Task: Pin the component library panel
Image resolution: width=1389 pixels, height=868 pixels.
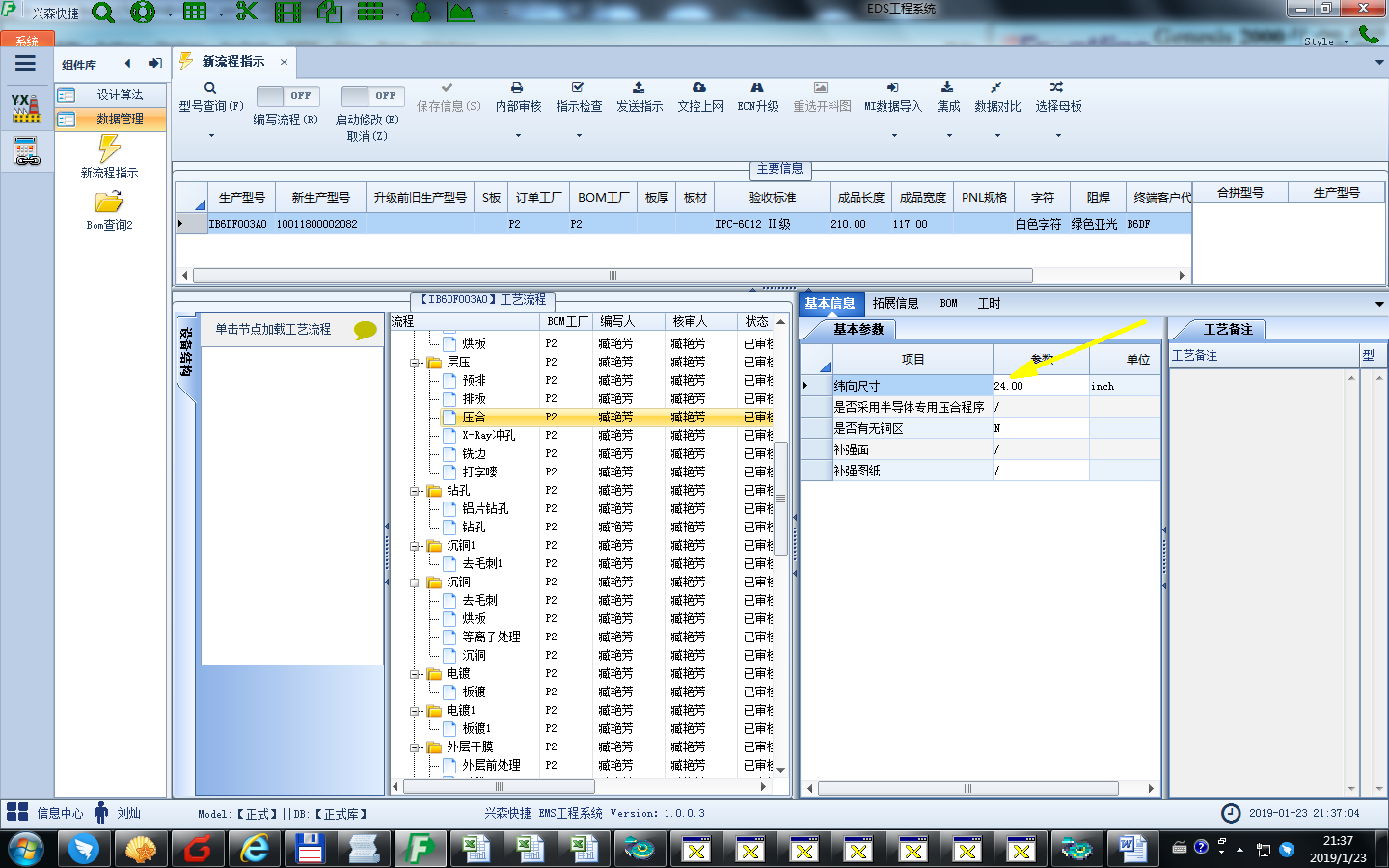Action: click(x=154, y=64)
